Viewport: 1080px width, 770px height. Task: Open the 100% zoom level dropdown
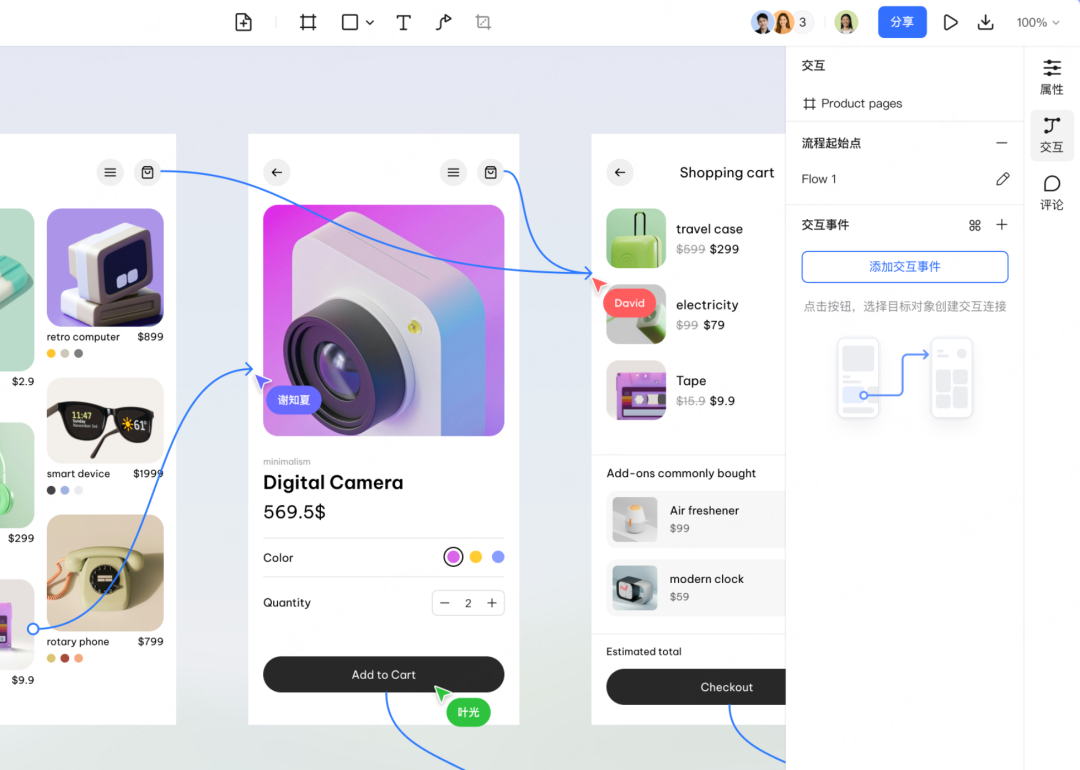point(1037,23)
